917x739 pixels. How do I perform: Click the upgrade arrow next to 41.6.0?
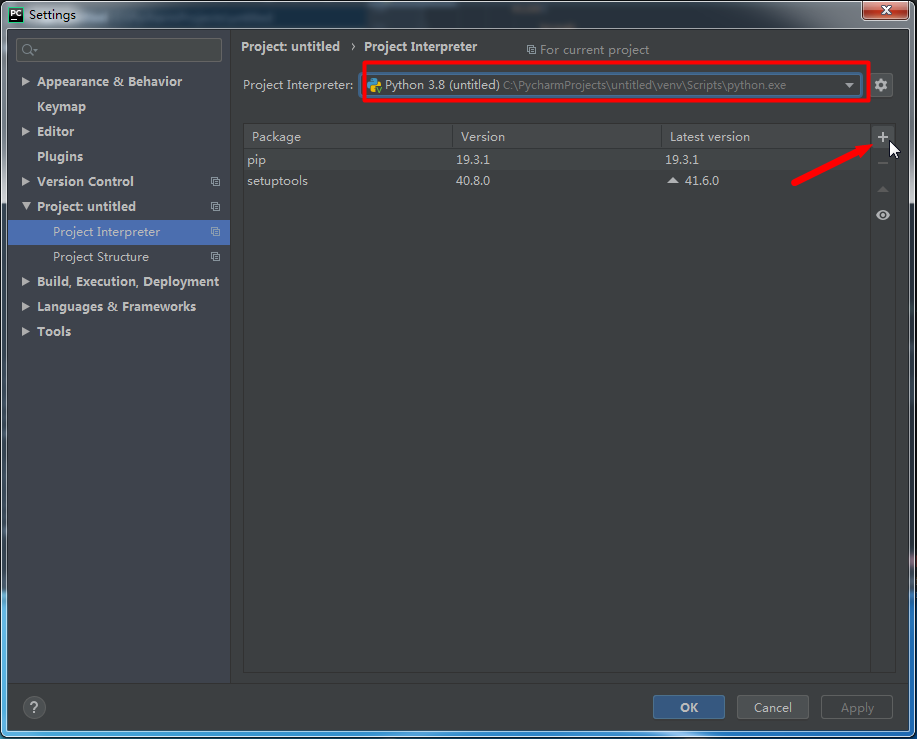(673, 181)
